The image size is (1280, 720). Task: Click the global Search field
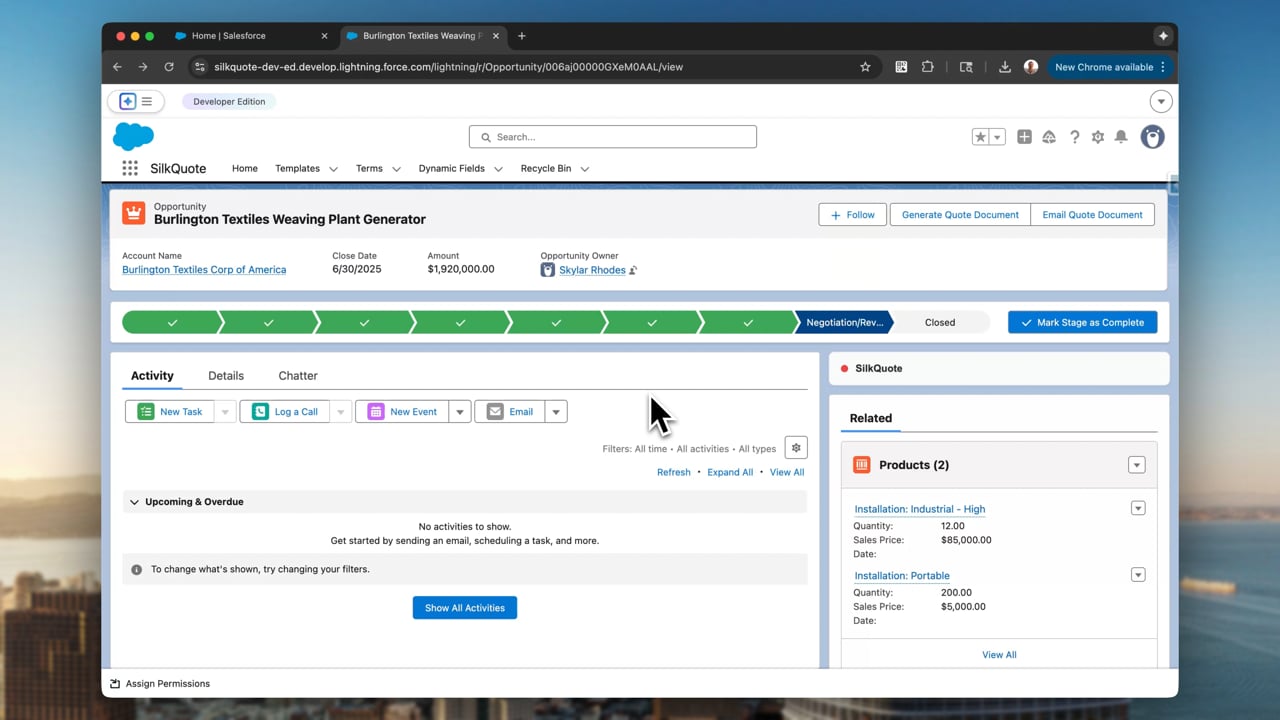coord(613,137)
